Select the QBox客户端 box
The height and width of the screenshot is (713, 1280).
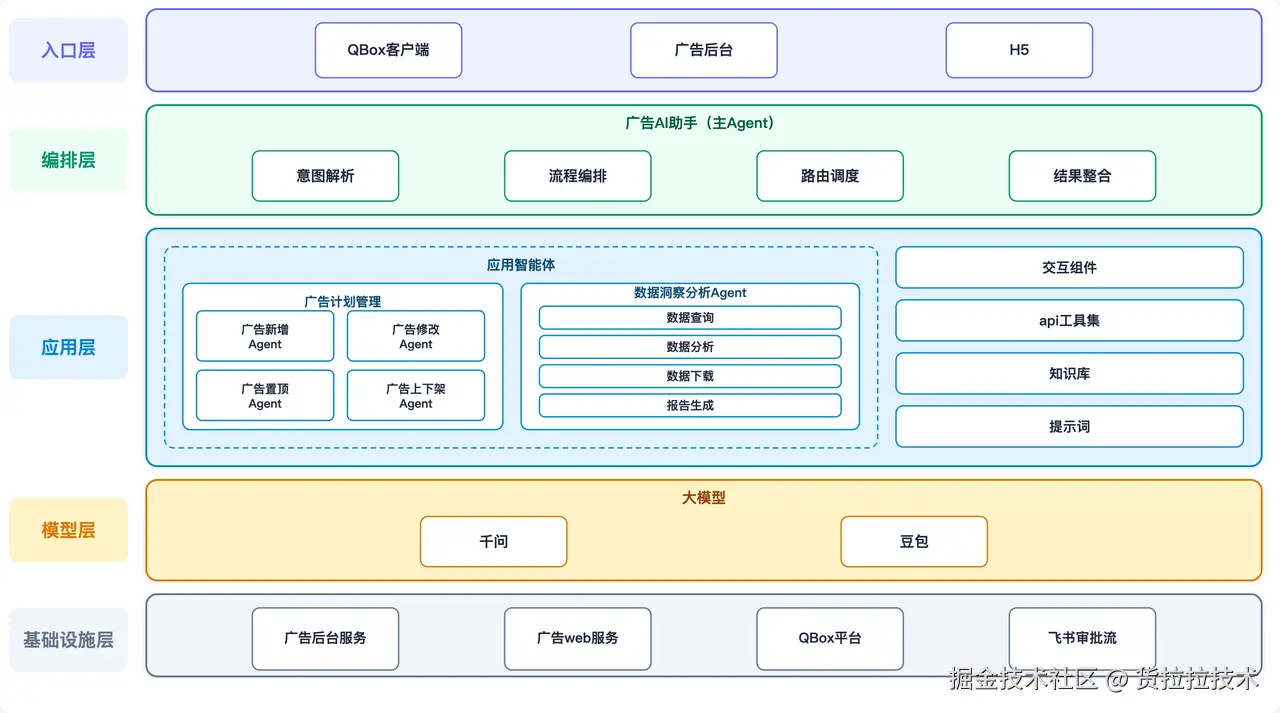pos(388,50)
